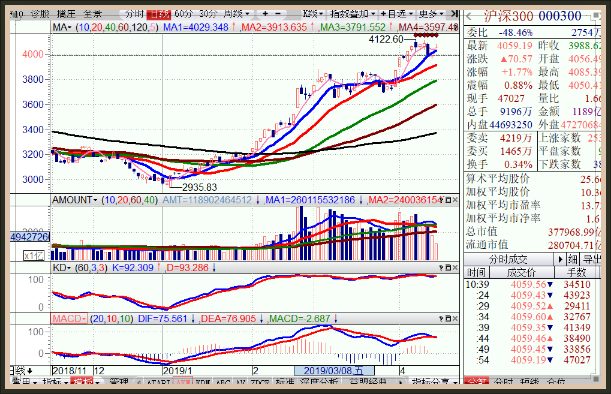Click the x1亿 unit label box
This screenshot has height=394, width=611.
tap(34, 256)
